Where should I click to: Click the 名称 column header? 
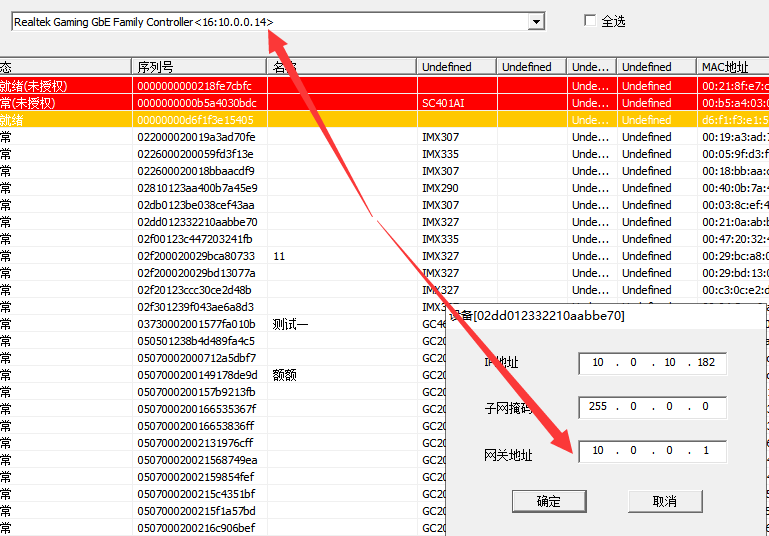[x=341, y=67]
